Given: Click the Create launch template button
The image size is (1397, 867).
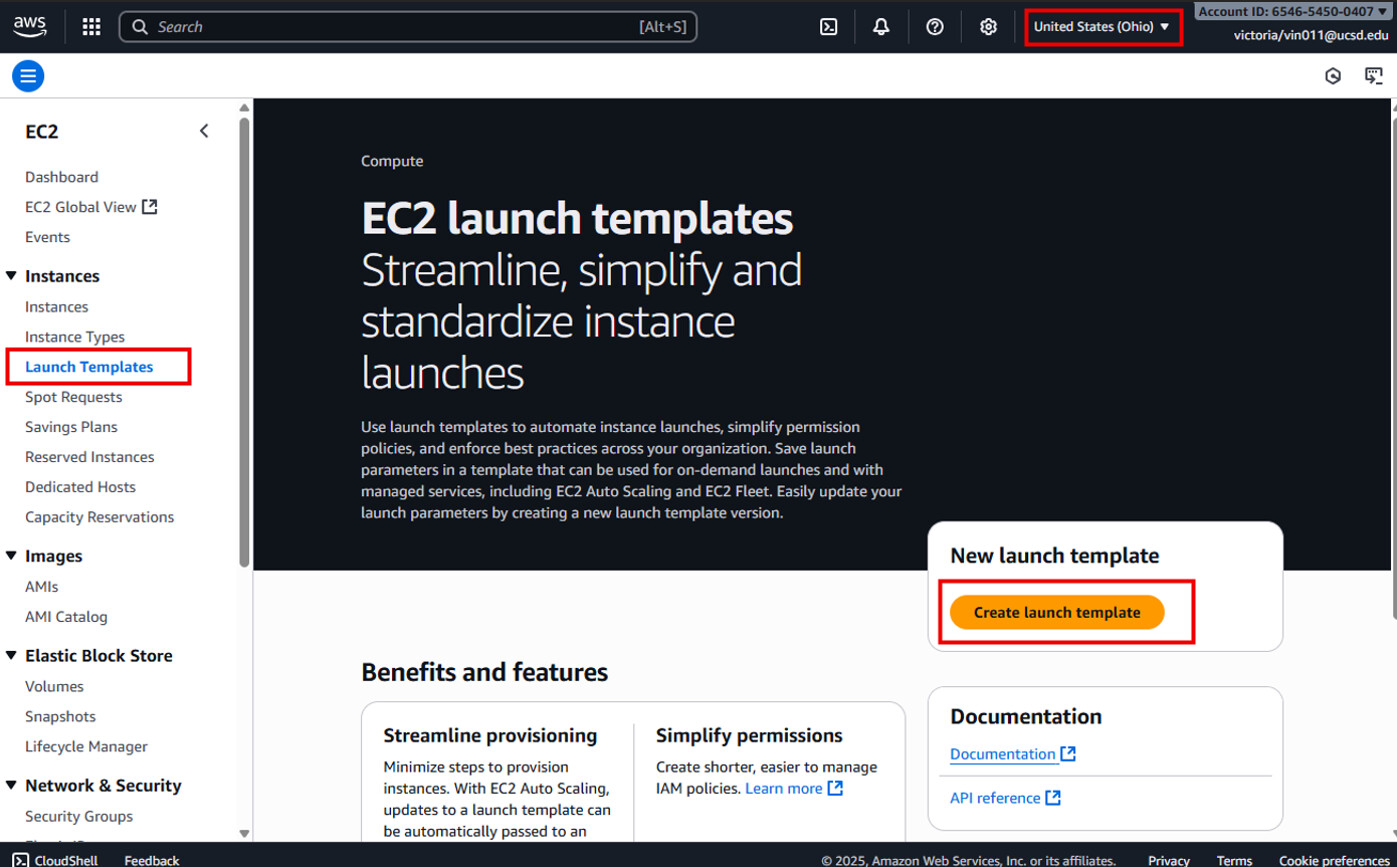Looking at the screenshot, I should pos(1057,612).
